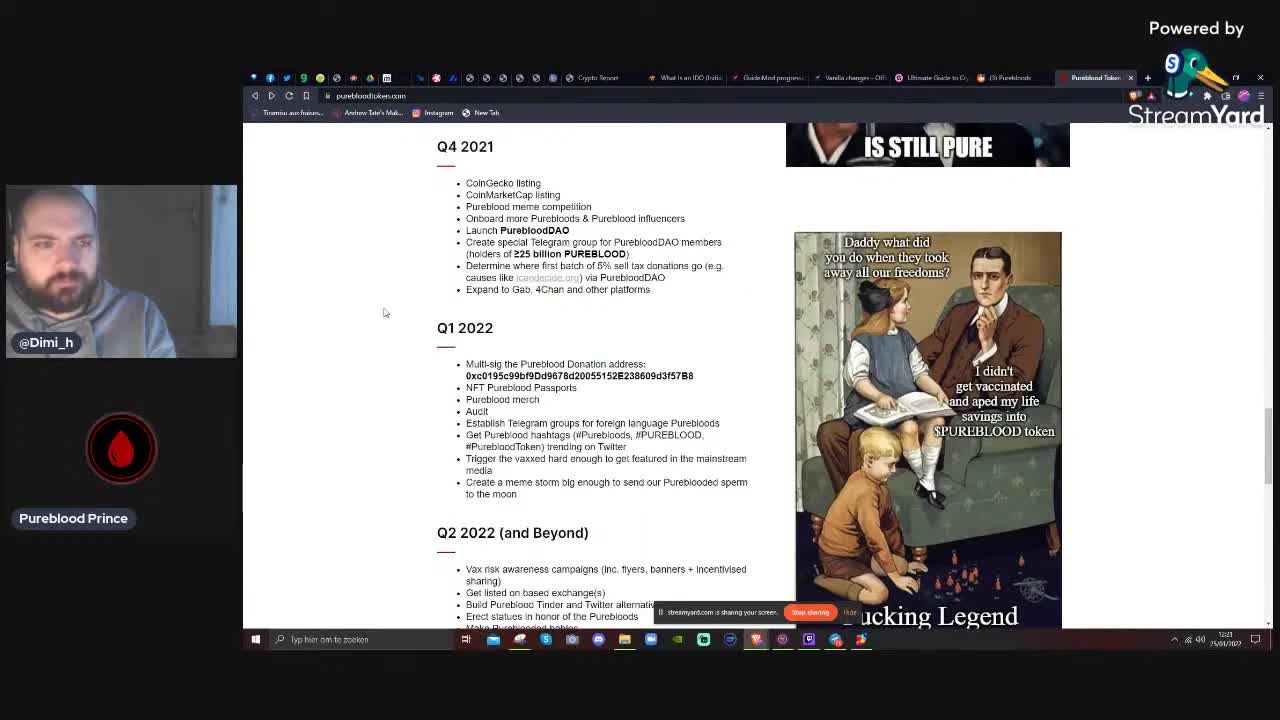Image resolution: width=1280 pixels, height=720 pixels.
Task: Open the New Tab bookmark
Action: (x=481, y=113)
